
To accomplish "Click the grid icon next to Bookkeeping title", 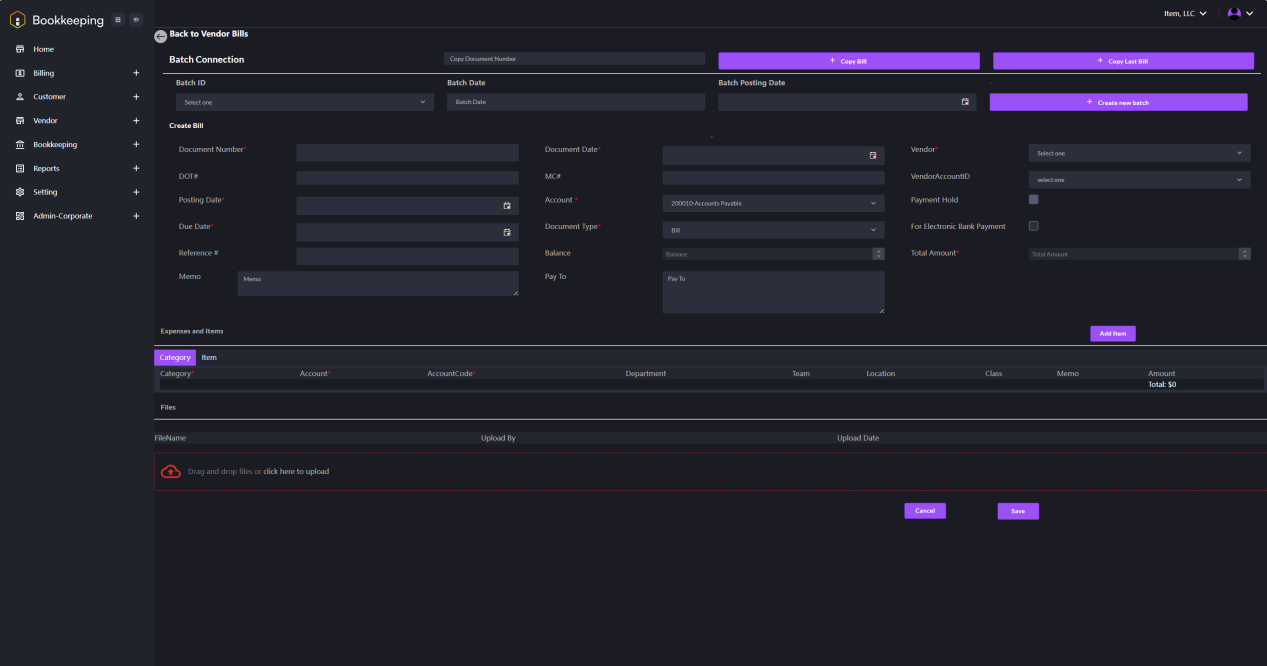I will pyautogui.click(x=117, y=19).
